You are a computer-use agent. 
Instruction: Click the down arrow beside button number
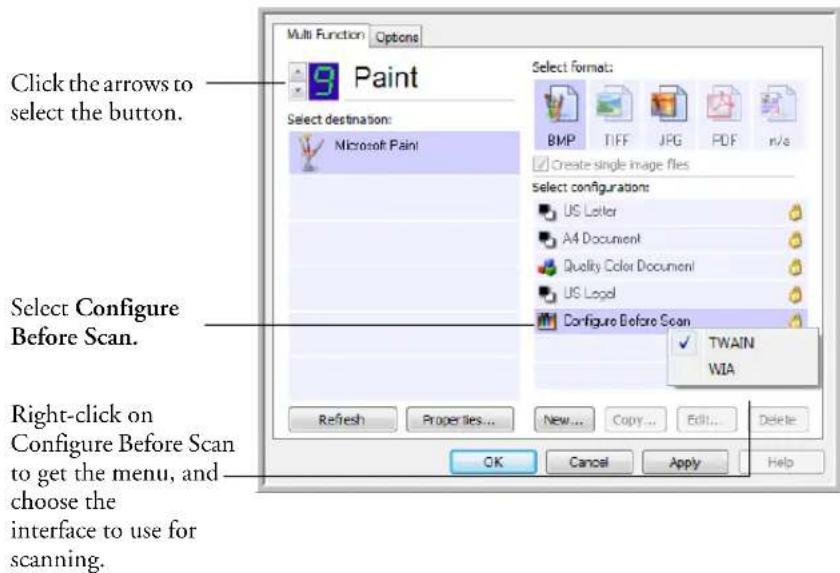[298, 91]
